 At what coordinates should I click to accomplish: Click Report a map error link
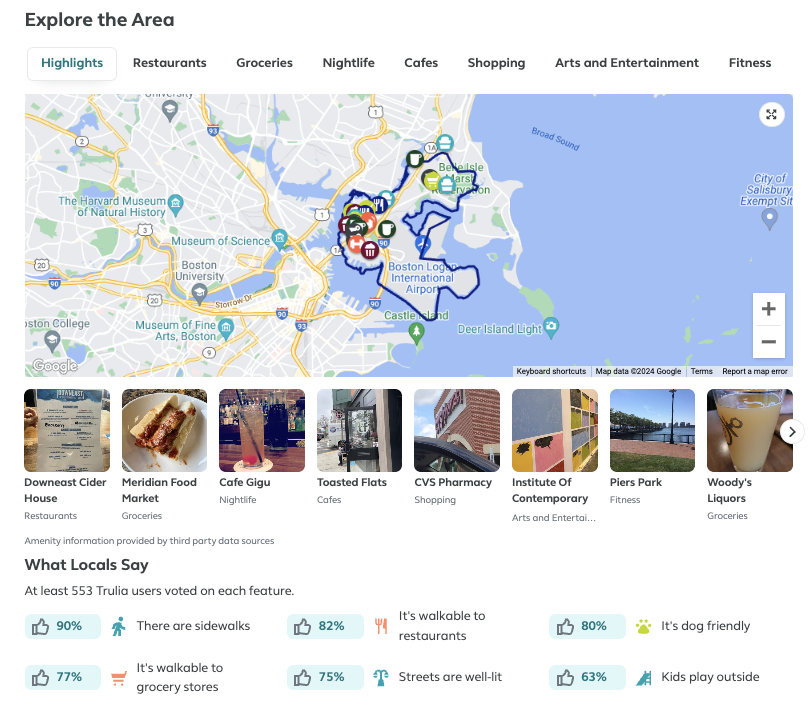[755, 371]
